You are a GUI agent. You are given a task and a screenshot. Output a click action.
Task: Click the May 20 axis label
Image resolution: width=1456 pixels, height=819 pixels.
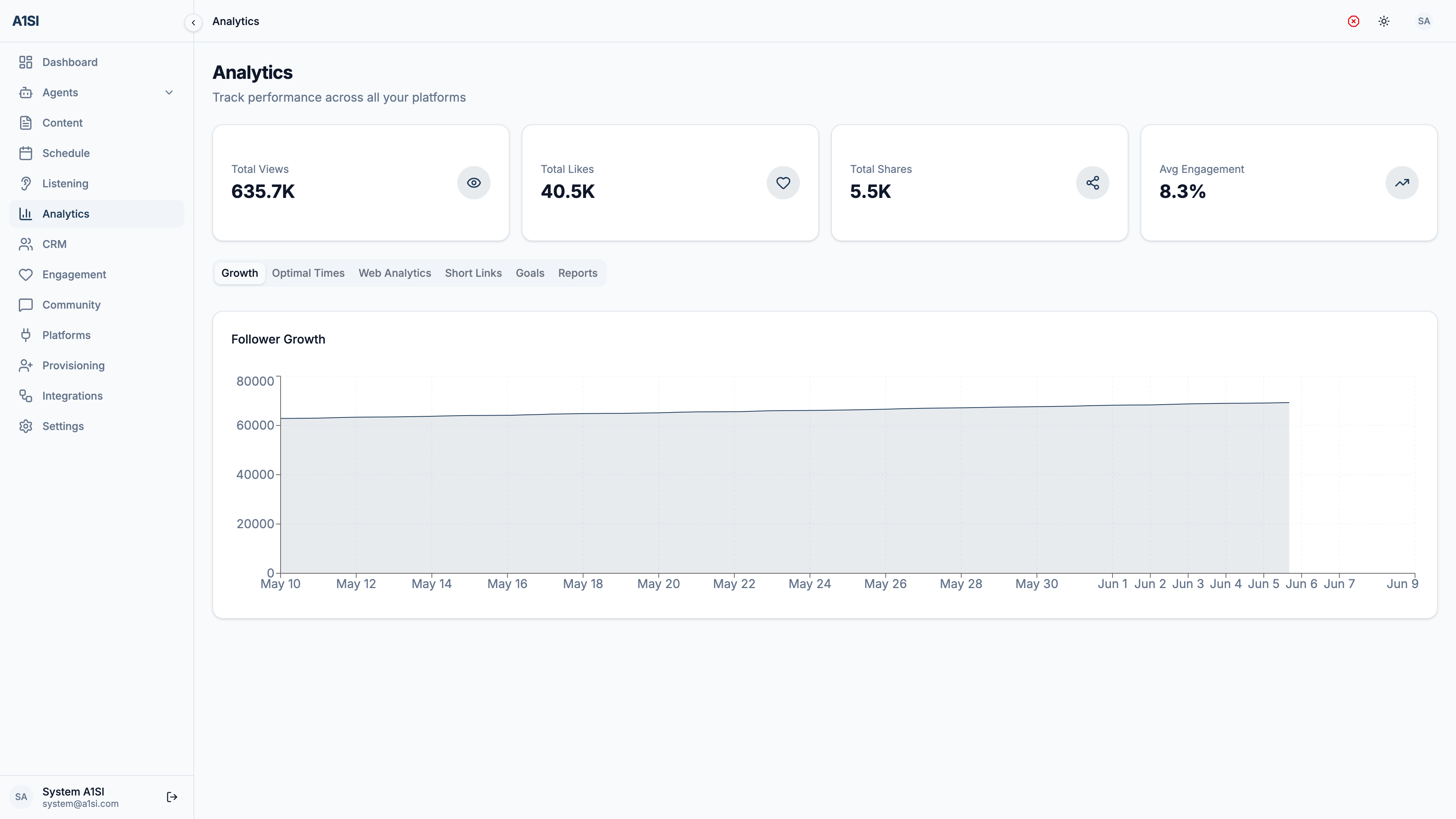pyautogui.click(x=659, y=584)
